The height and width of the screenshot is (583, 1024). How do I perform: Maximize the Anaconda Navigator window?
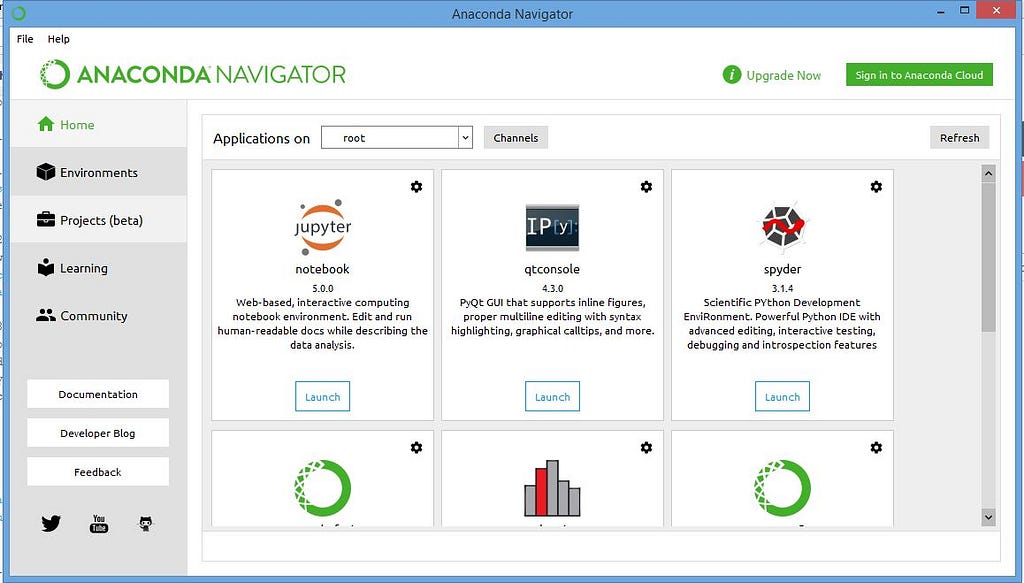coord(965,10)
